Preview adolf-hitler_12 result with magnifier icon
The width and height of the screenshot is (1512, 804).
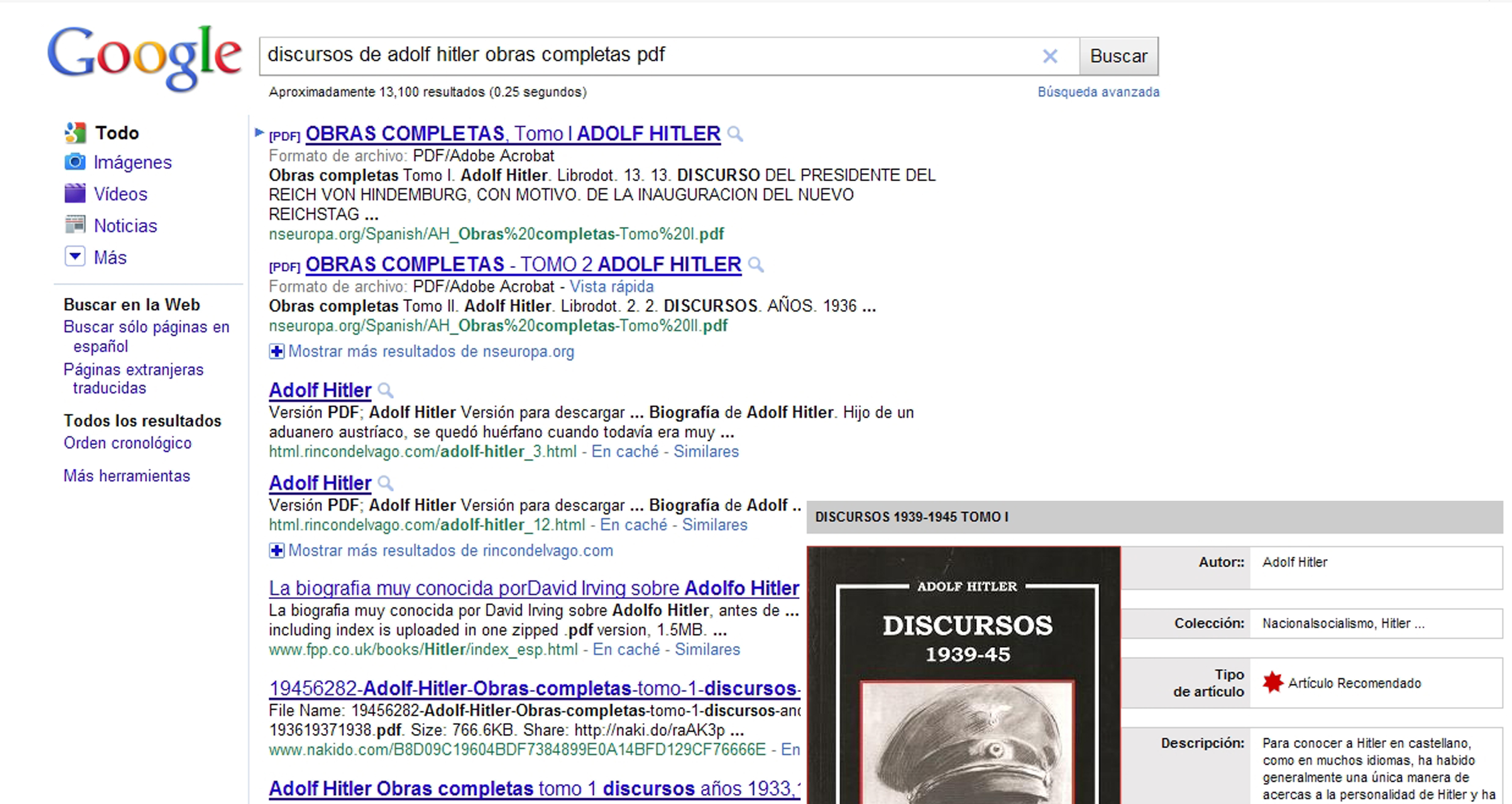point(385,483)
